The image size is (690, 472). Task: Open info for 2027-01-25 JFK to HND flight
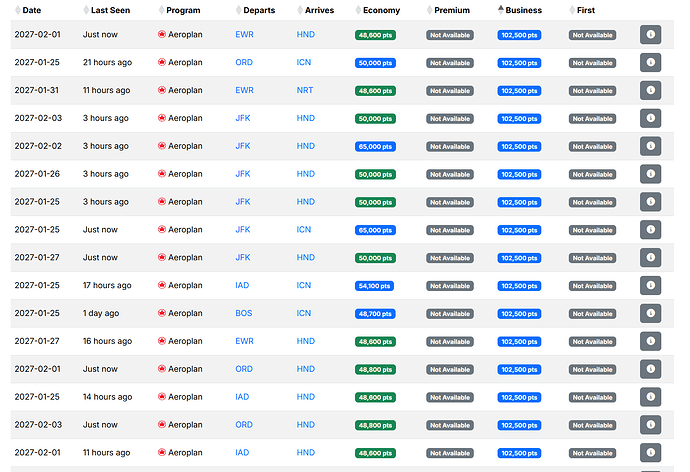pos(650,202)
